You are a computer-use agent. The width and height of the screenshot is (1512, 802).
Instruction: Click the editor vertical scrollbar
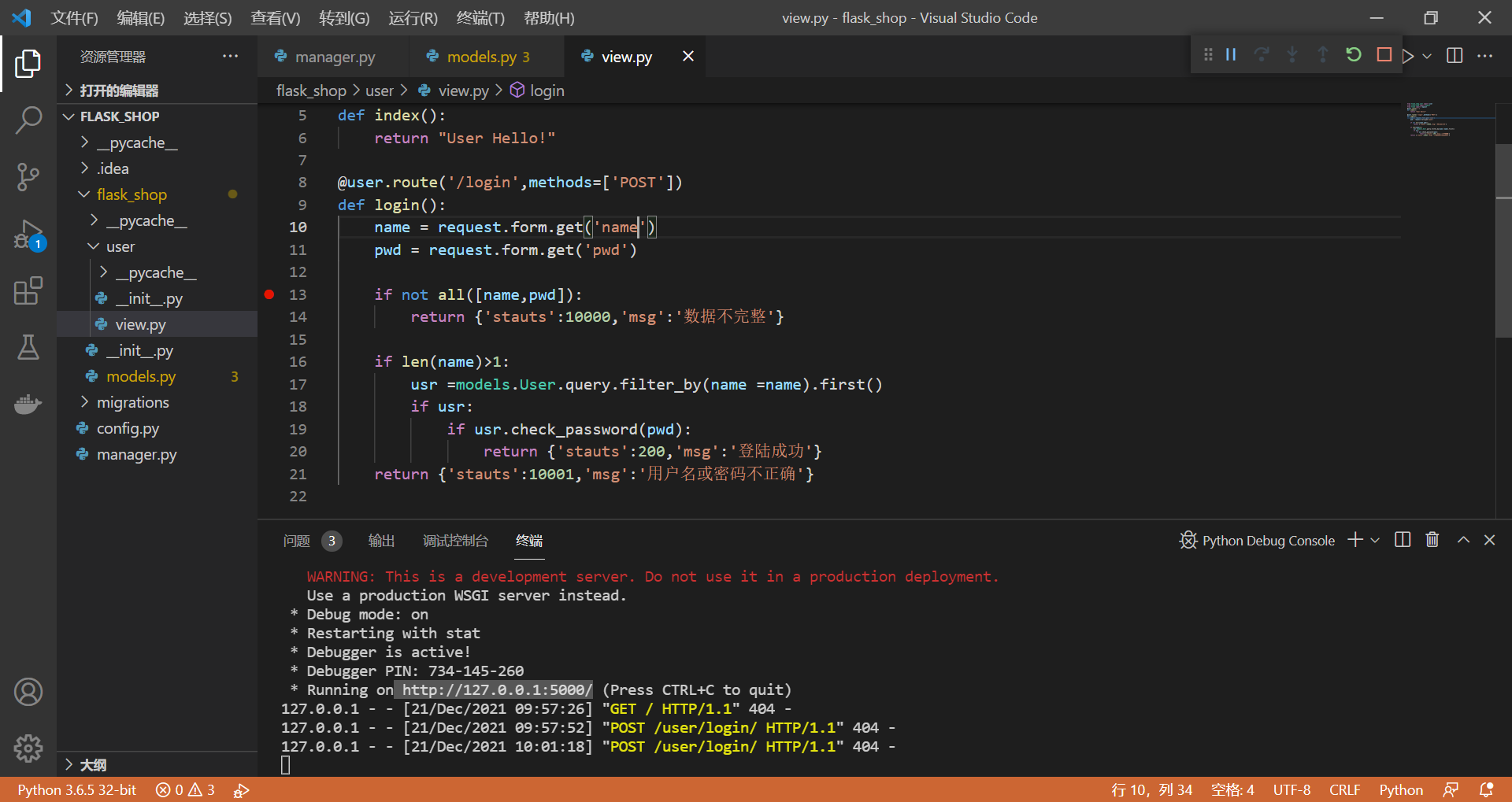coord(1503,241)
